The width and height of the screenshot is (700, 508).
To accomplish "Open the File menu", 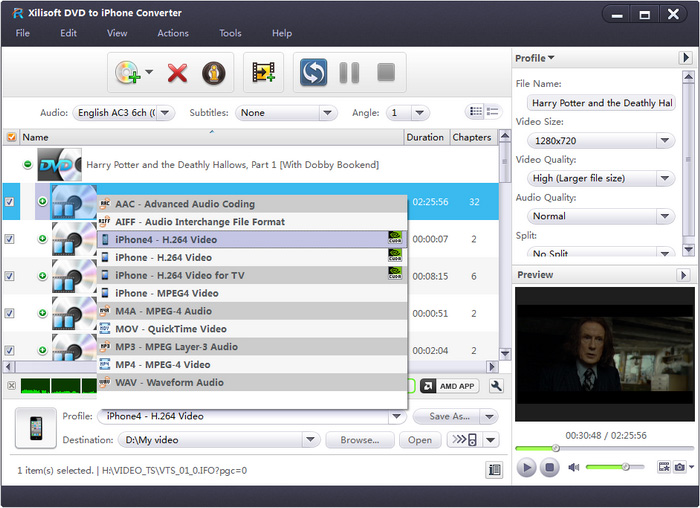I will (23, 33).
